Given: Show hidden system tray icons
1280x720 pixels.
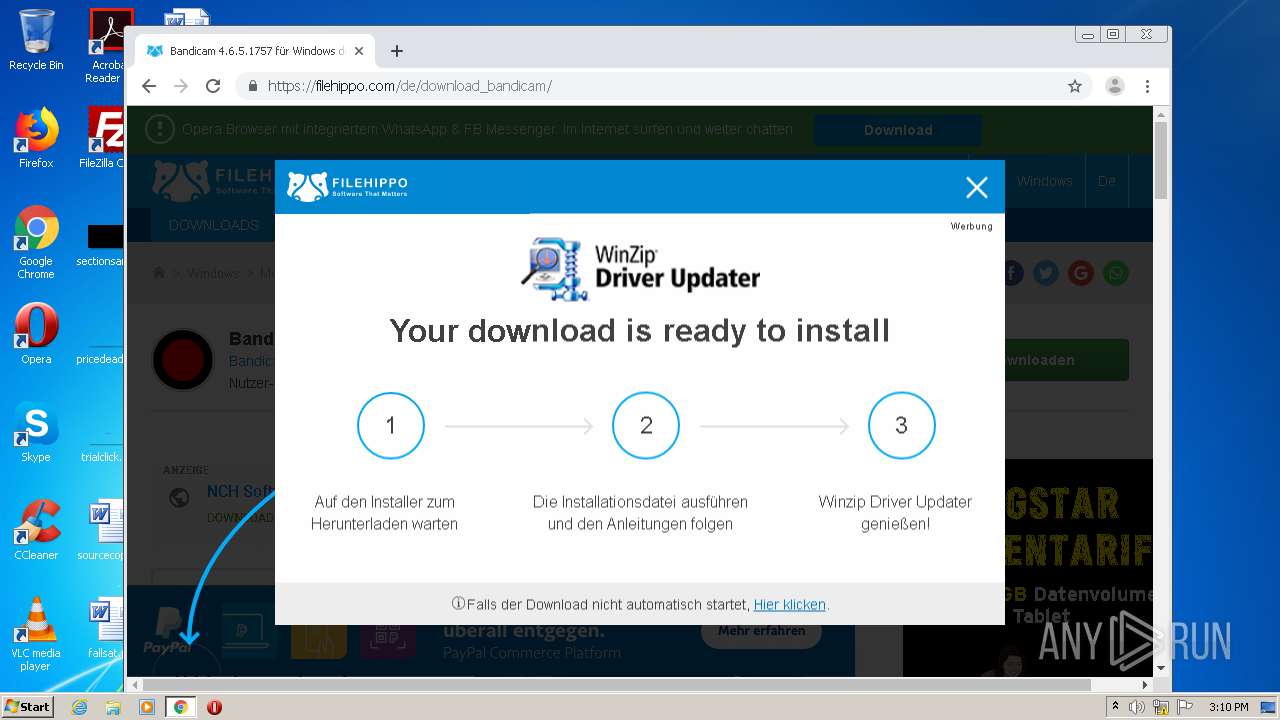Looking at the screenshot, I should [x=1115, y=707].
